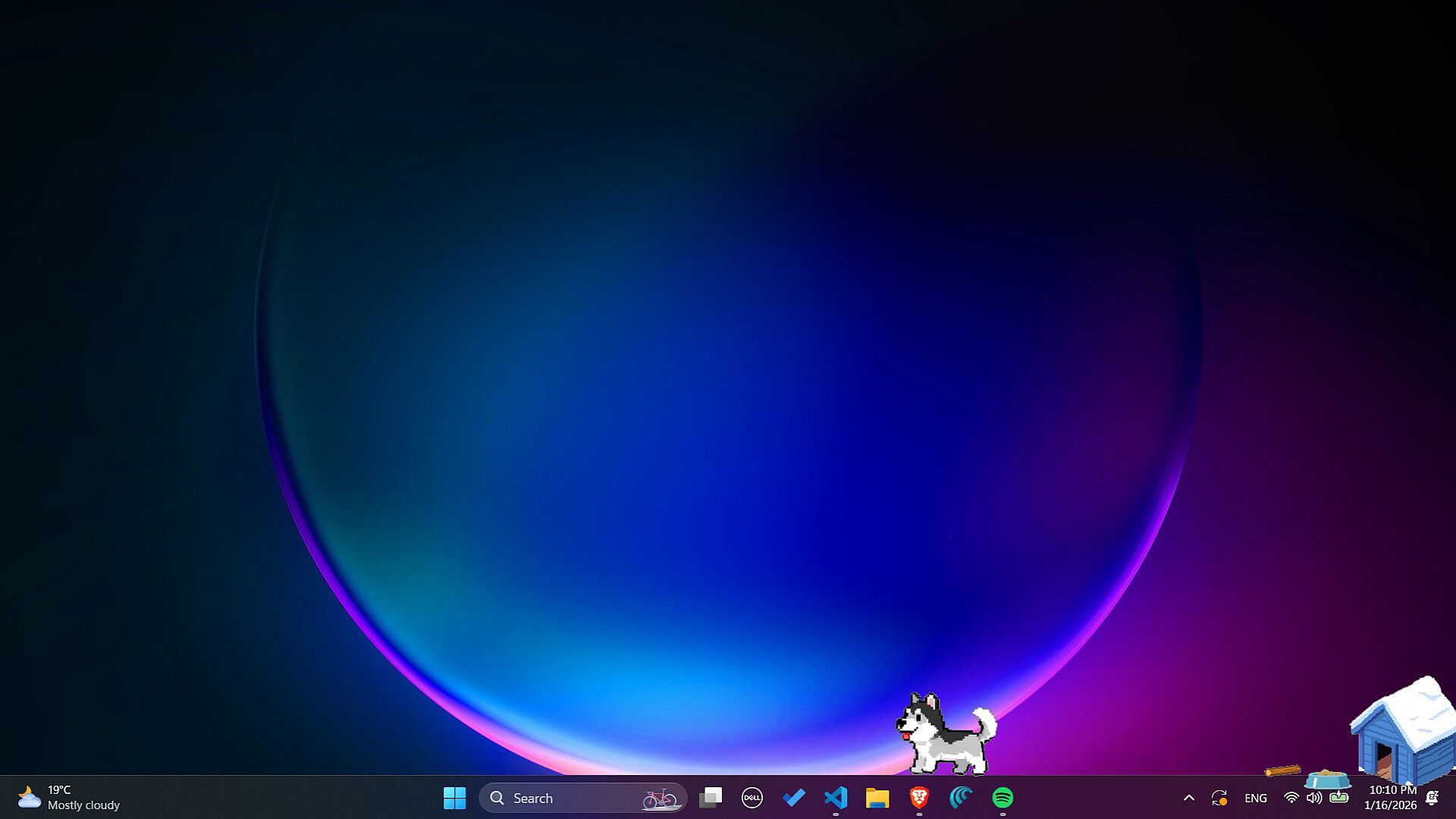
Task: Open Wi-Fi network quick settings
Action: 1291,798
